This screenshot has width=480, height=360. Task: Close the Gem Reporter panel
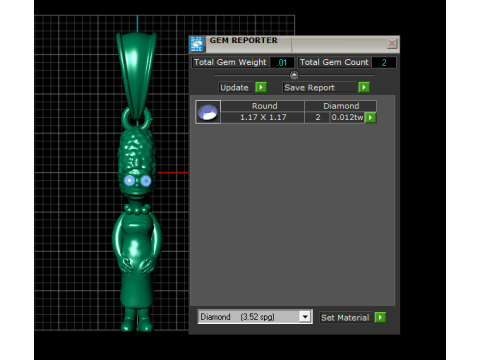(x=392, y=43)
